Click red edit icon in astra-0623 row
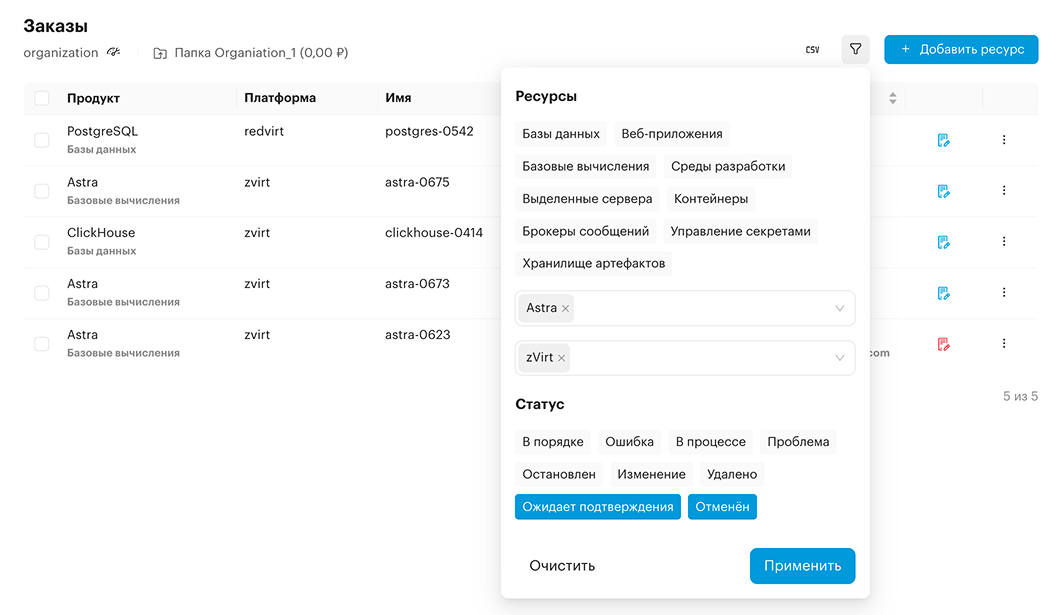 (943, 344)
